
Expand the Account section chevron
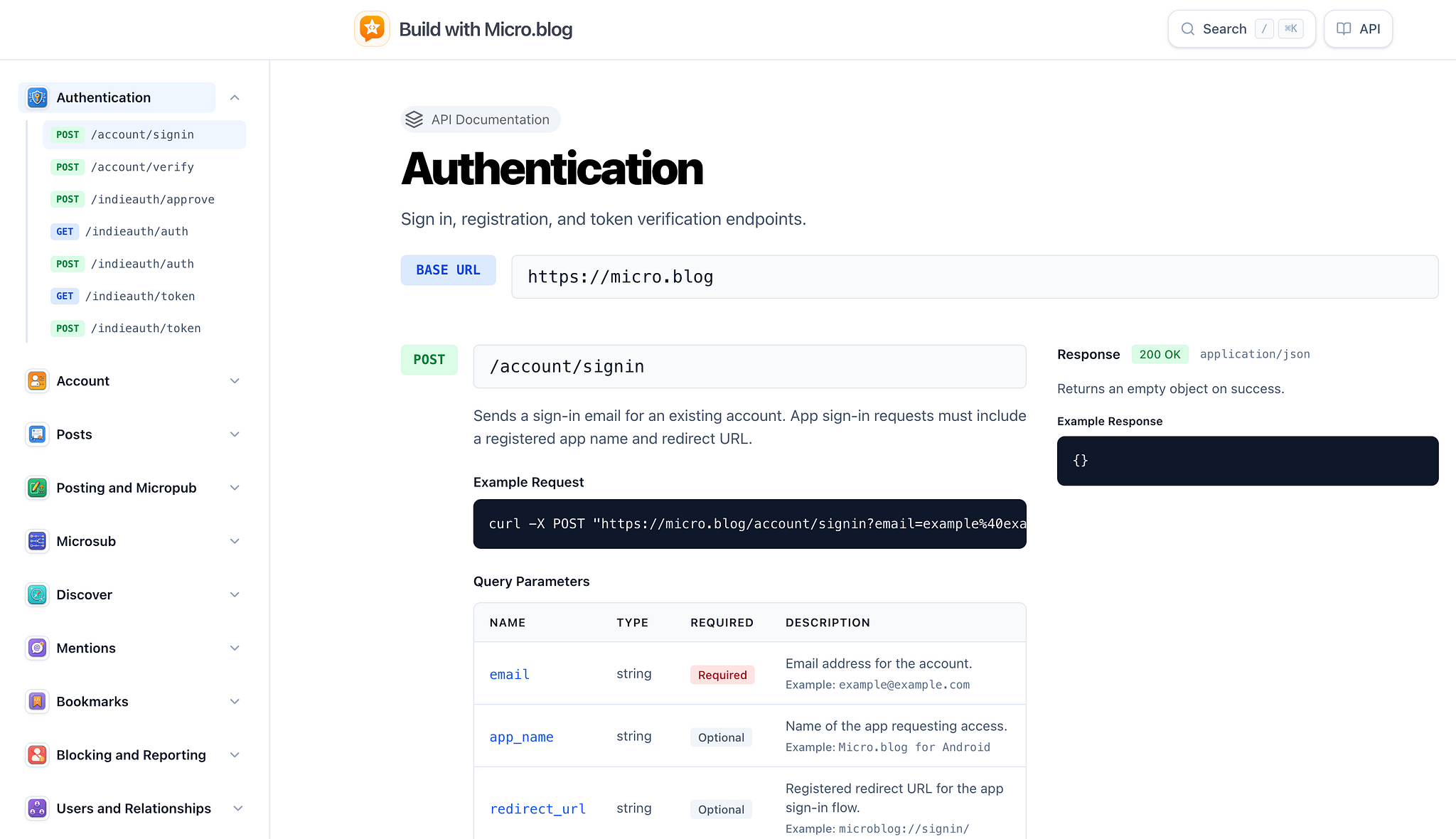pyautogui.click(x=235, y=381)
